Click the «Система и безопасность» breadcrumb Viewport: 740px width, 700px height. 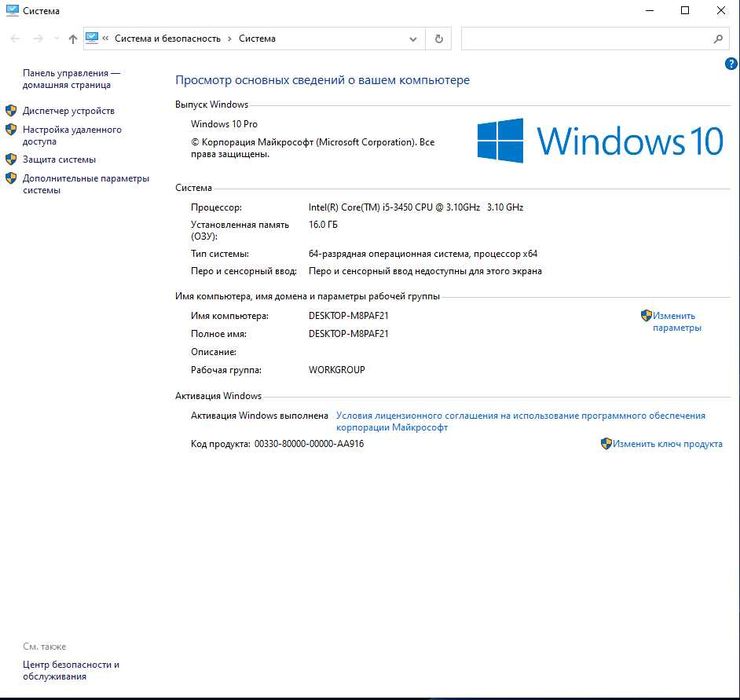pos(168,39)
